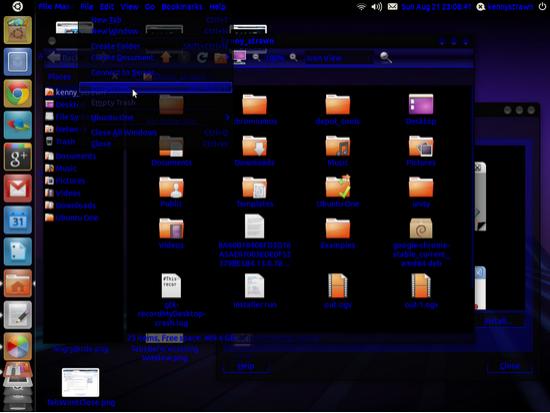The width and height of the screenshot is (550, 413).
Task: Open the Templates folder
Action: pyautogui.click(x=255, y=192)
